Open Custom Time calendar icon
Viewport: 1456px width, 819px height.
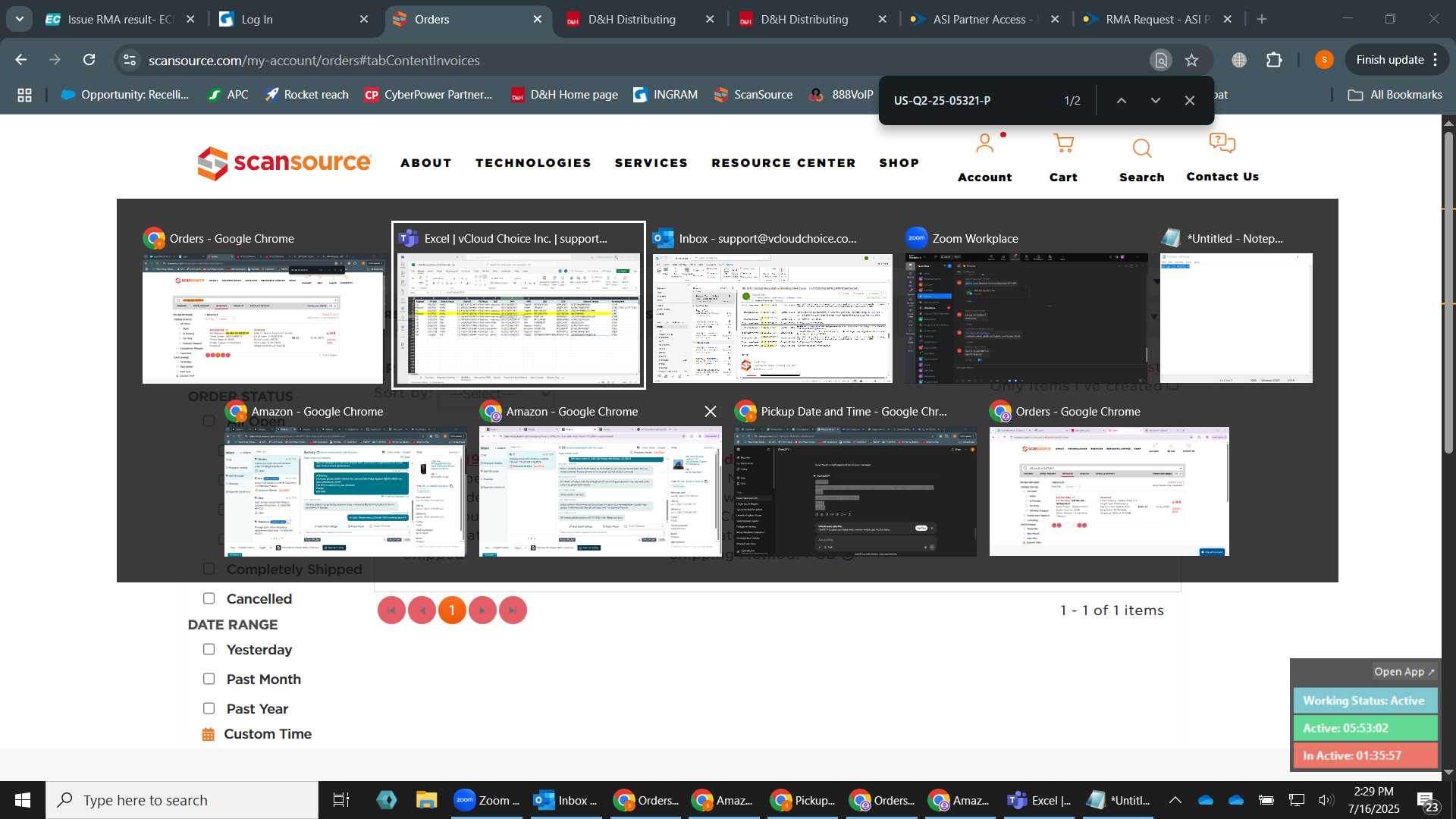[208, 734]
